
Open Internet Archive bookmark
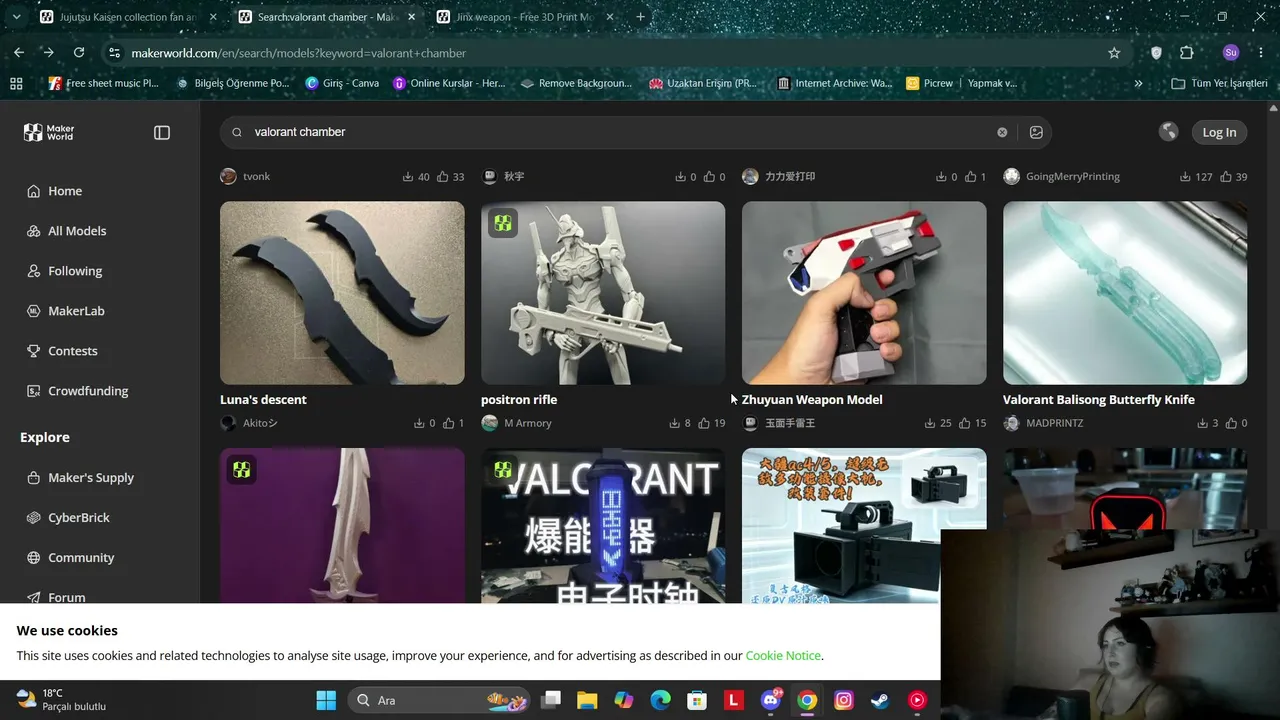[834, 83]
